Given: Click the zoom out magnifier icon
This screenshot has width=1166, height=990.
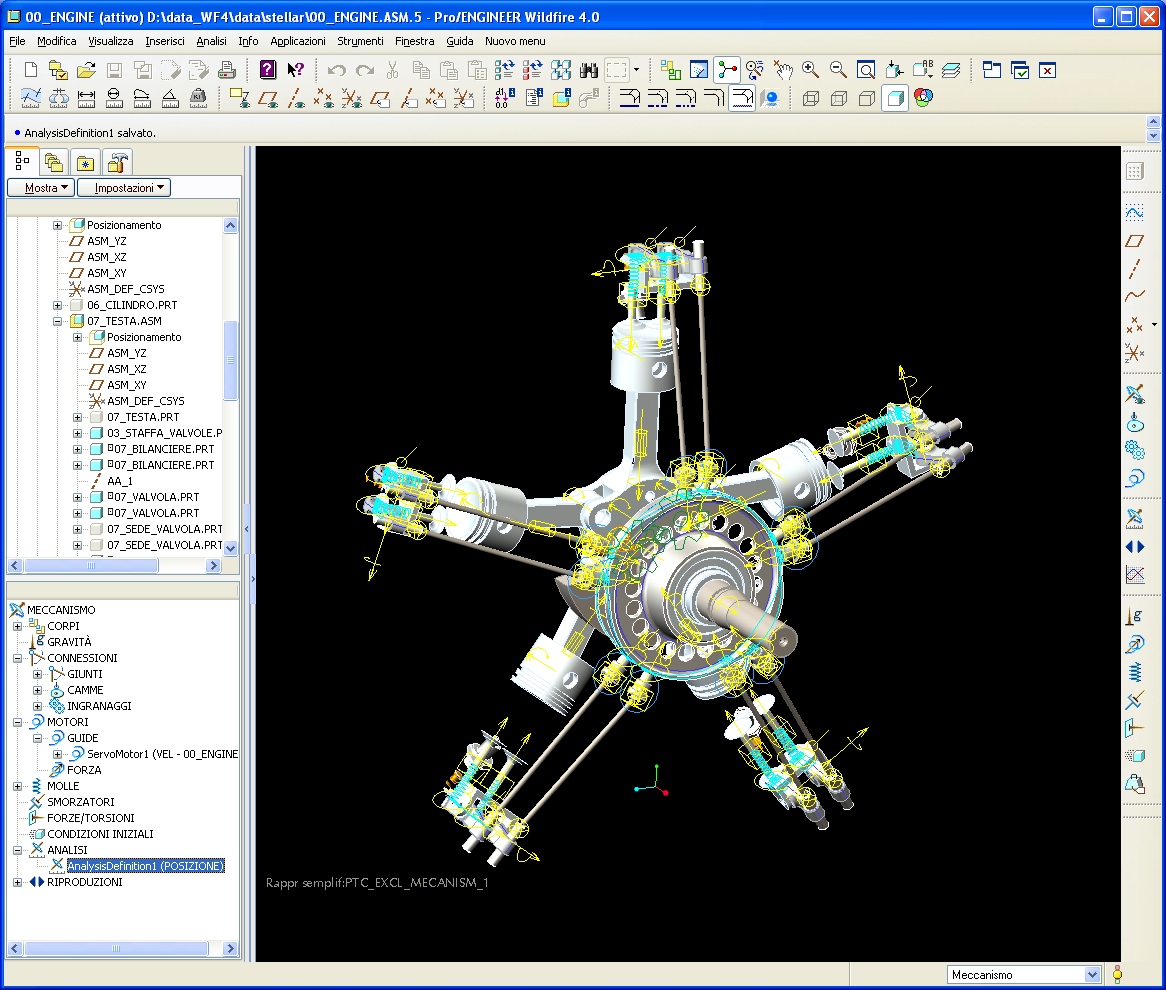Looking at the screenshot, I should tap(838, 71).
